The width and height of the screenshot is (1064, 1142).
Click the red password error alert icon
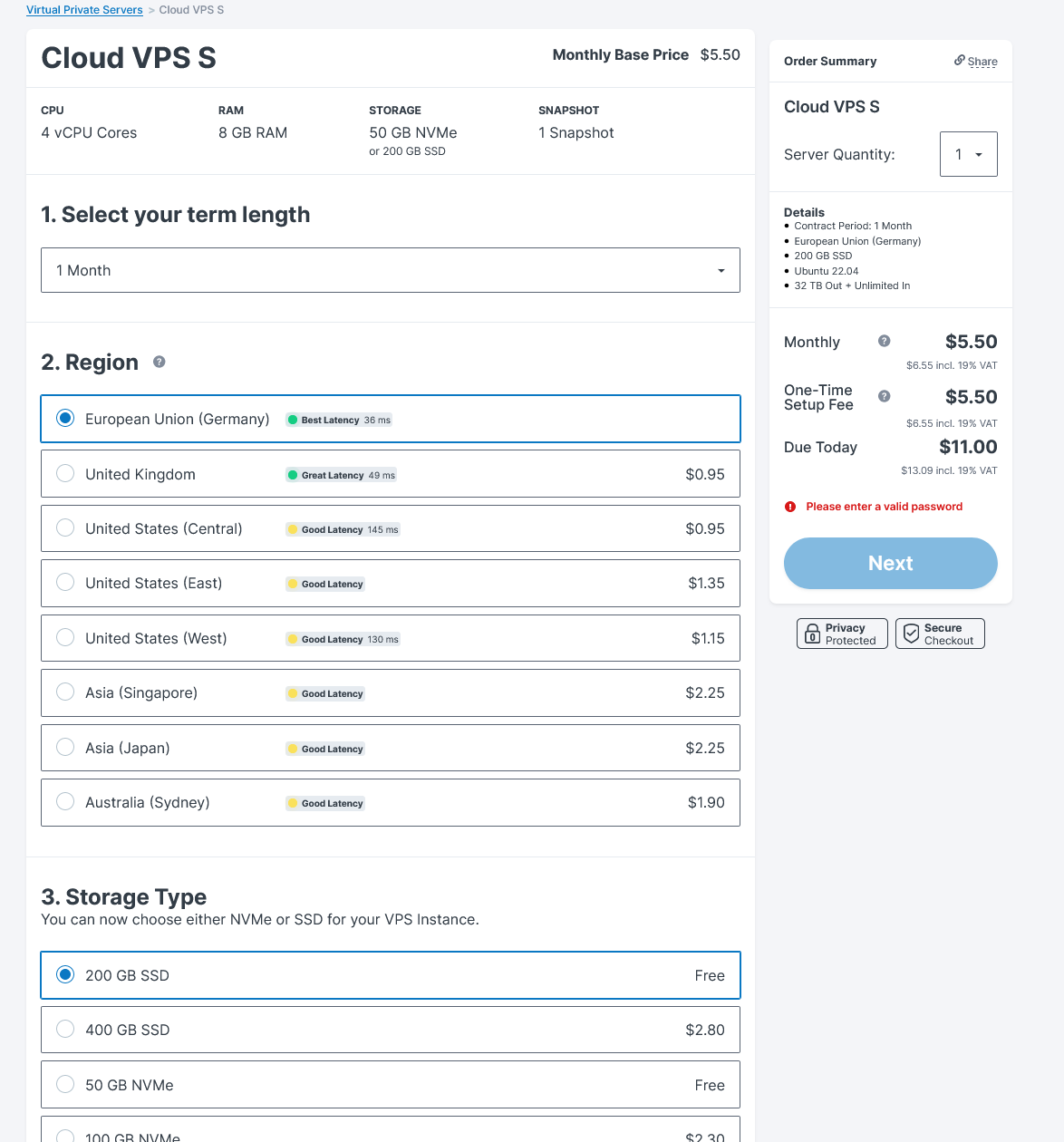[x=792, y=507]
